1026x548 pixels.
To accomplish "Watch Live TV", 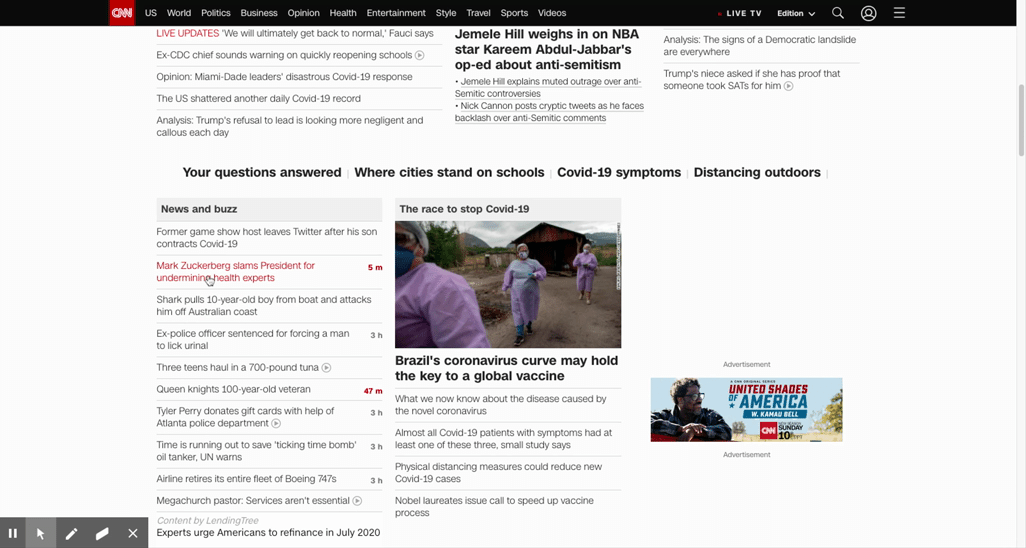I will coord(739,13).
